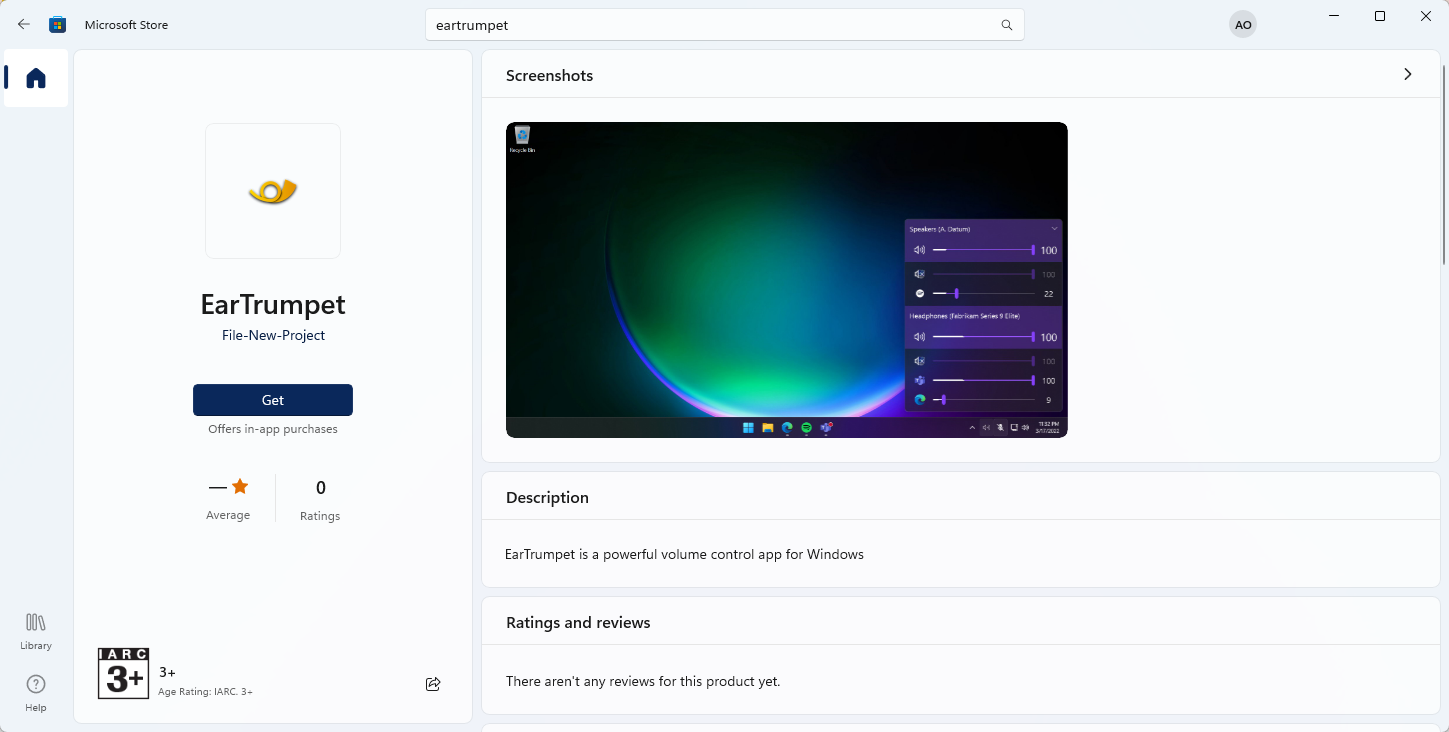This screenshot has width=1449, height=732.
Task: Select the Home icon in the navigation rail
Action: pos(35,78)
